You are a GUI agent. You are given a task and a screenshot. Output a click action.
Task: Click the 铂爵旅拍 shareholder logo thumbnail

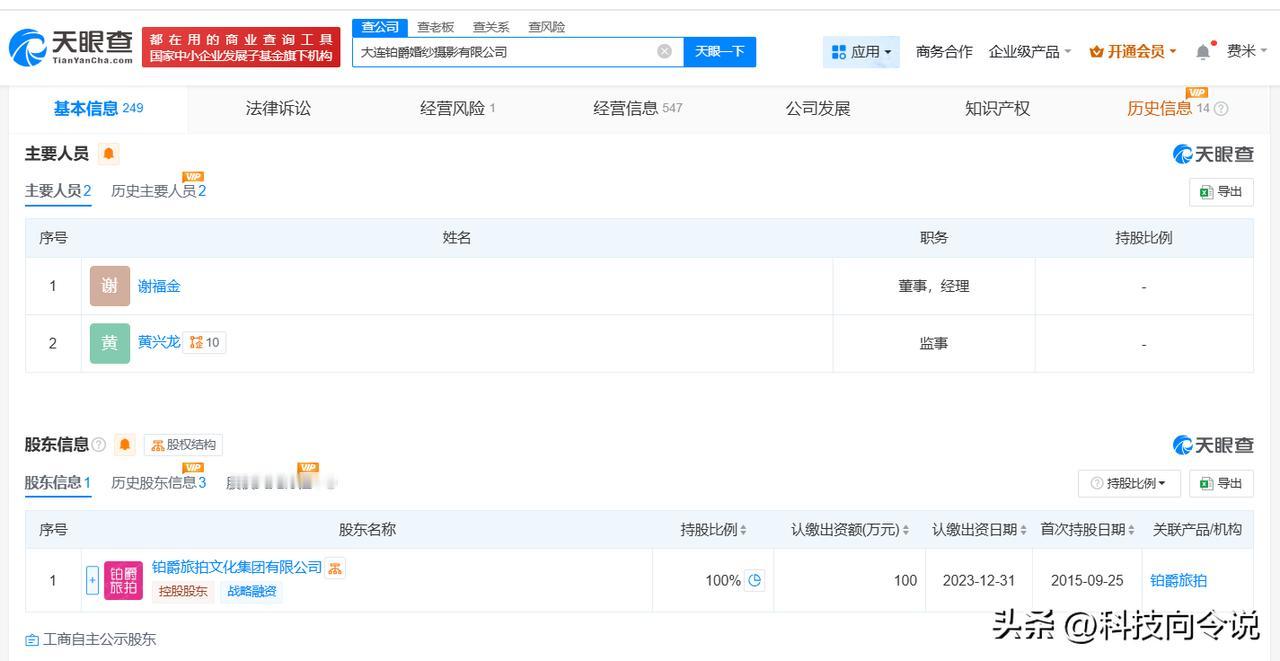point(124,580)
